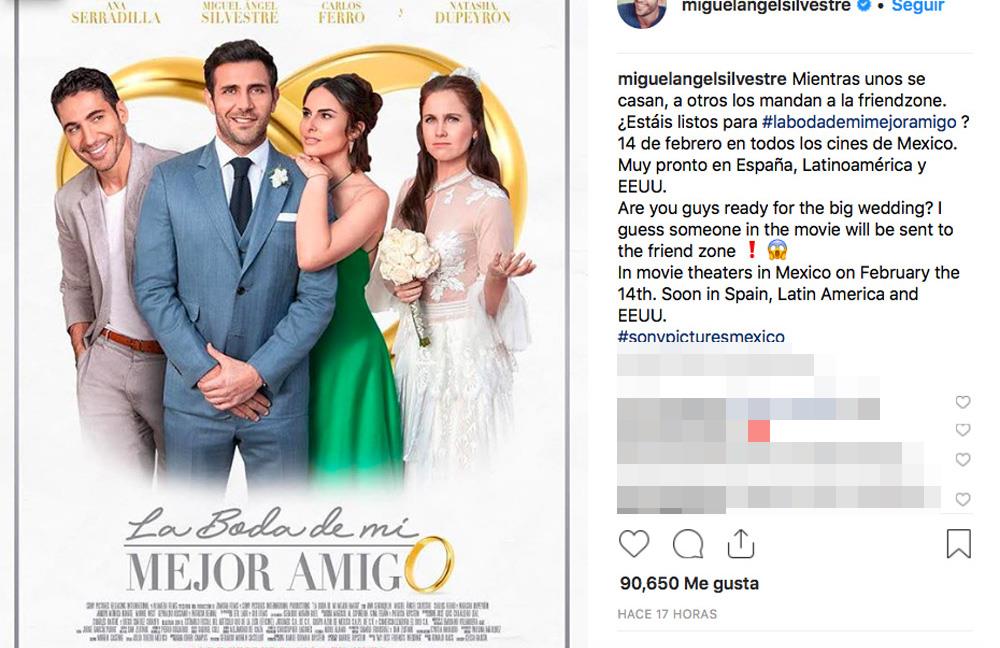Open the #labodademimejoramigo hashtag
This screenshot has height=648, width=1000.
[x=859, y=122]
